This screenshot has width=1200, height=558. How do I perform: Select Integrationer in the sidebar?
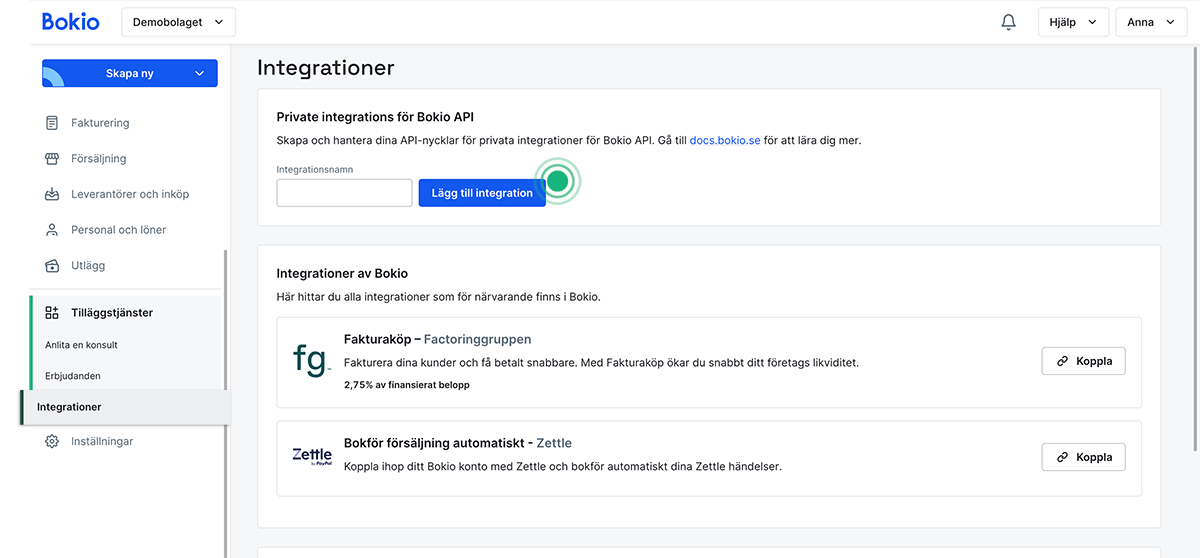click(x=69, y=407)
